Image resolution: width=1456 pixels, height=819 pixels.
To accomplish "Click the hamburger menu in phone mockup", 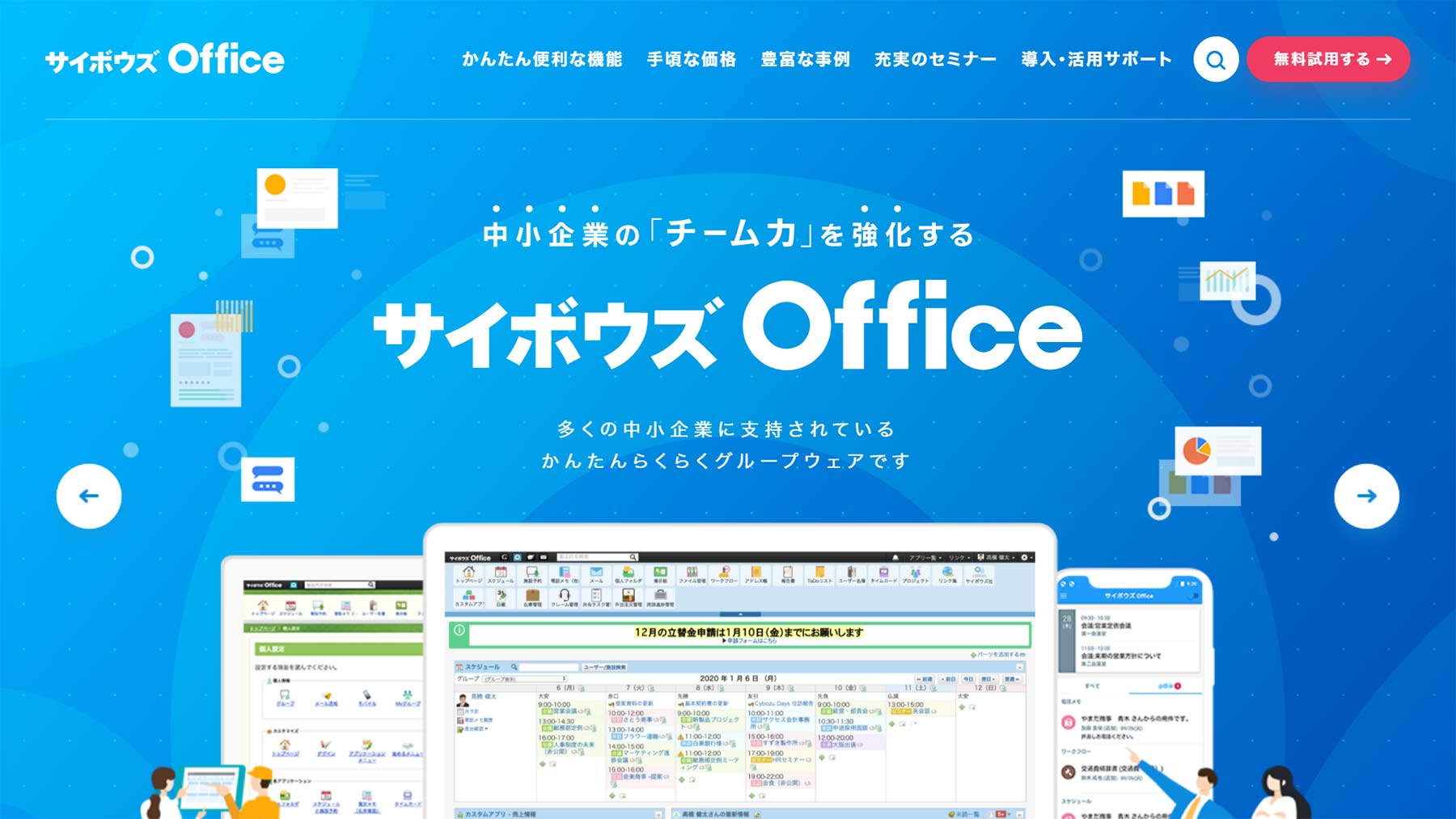I will (x=1065, y=596).
